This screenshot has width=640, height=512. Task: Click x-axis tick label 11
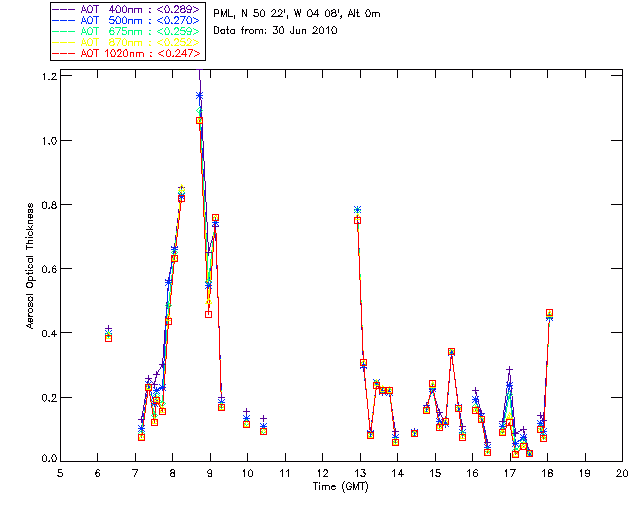tap(285, 473)
